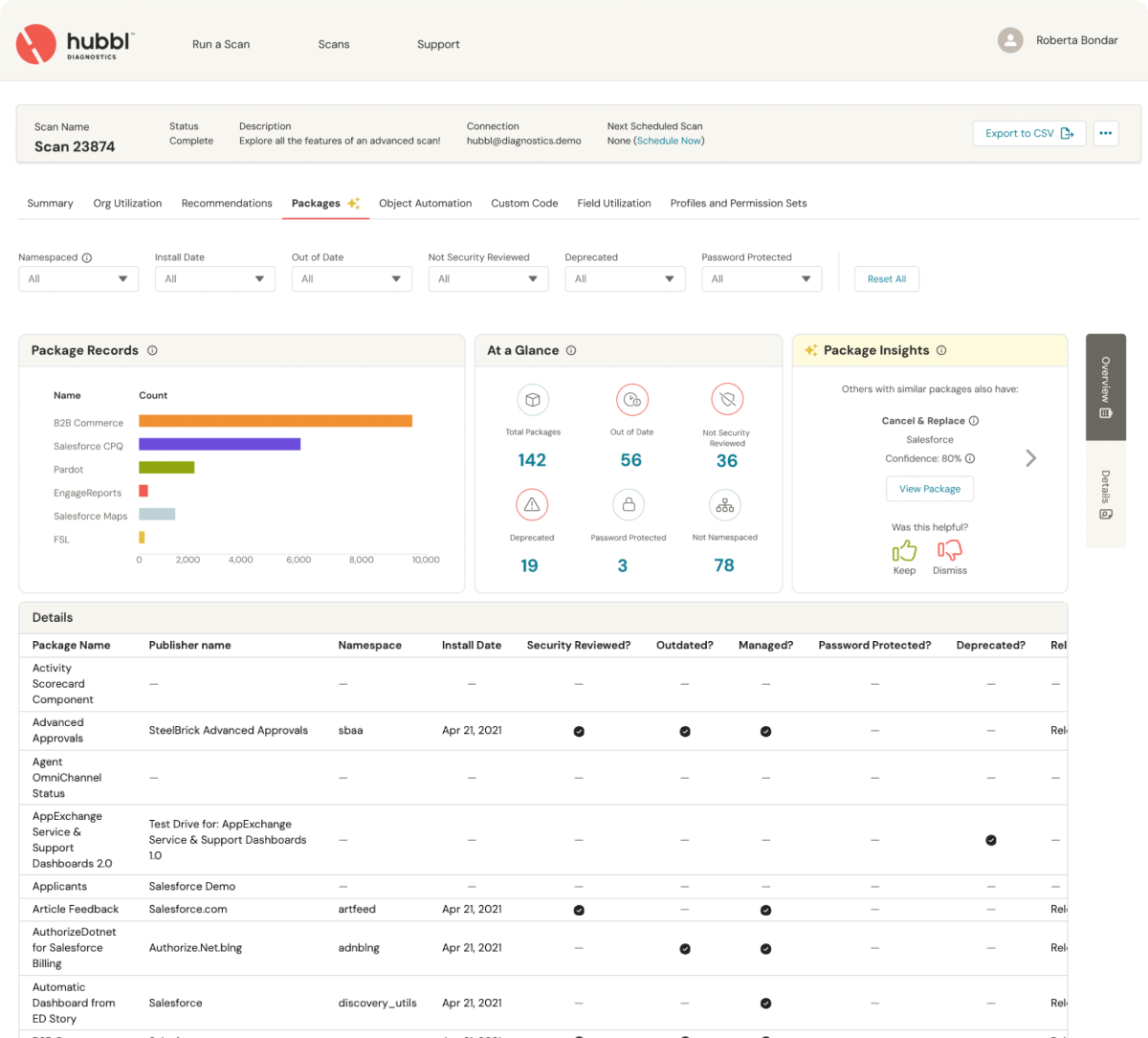Open Run a Scan in top navigation

click(x=221, y=44)
